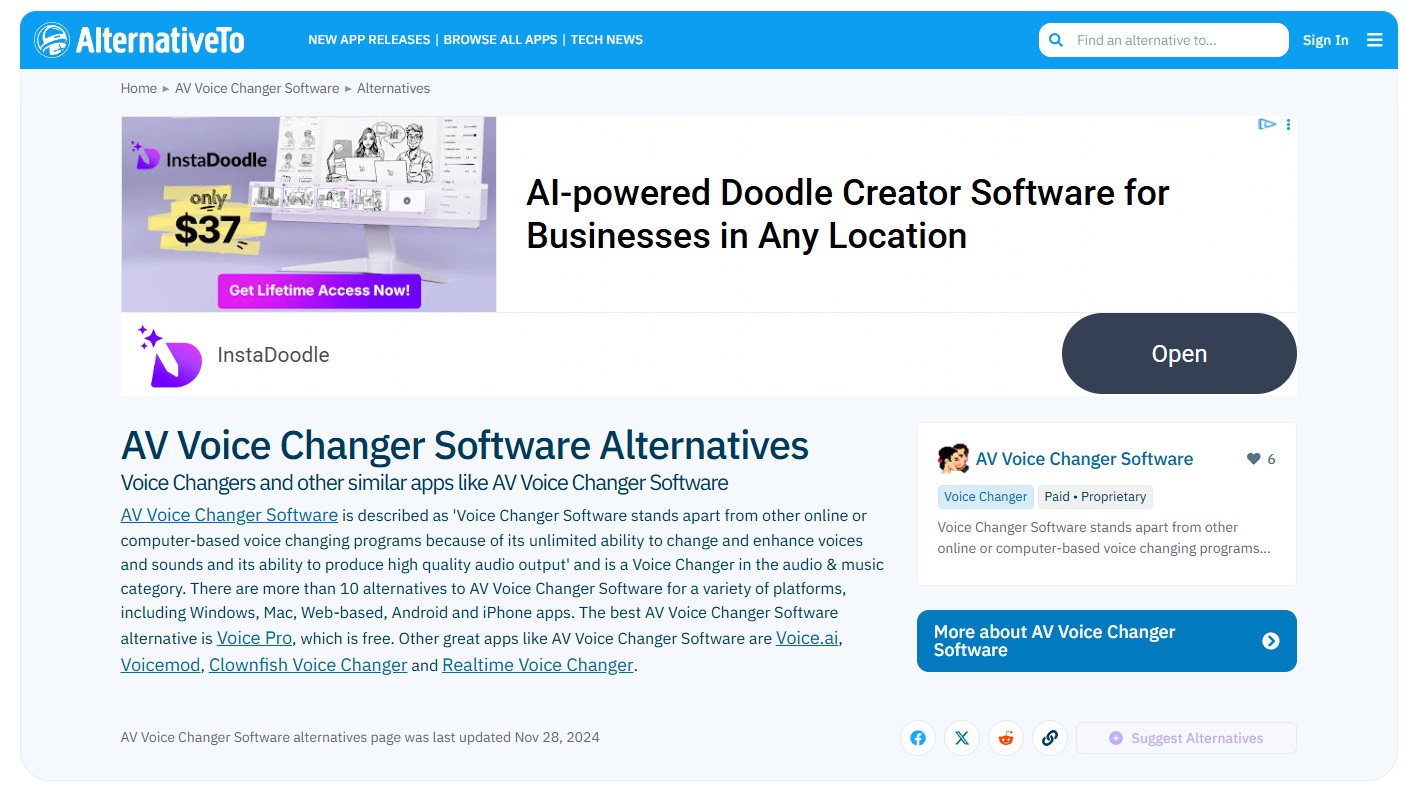The height and width of the screenshot is (790, 1419).
Task: Focus the Find an alternative search field
Action: coord(1164,40)
